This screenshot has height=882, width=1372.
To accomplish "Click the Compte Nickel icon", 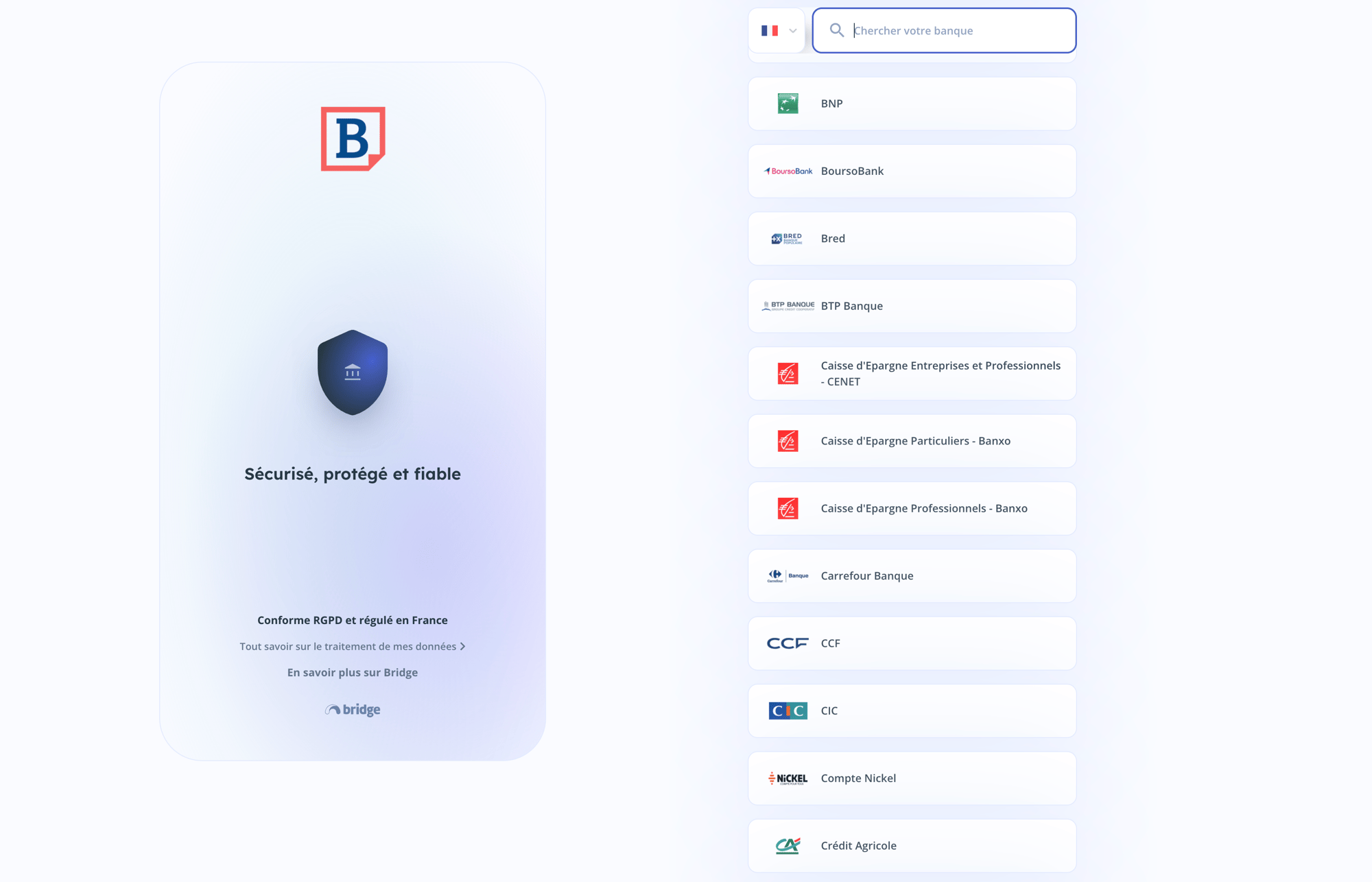I will 788,777.
